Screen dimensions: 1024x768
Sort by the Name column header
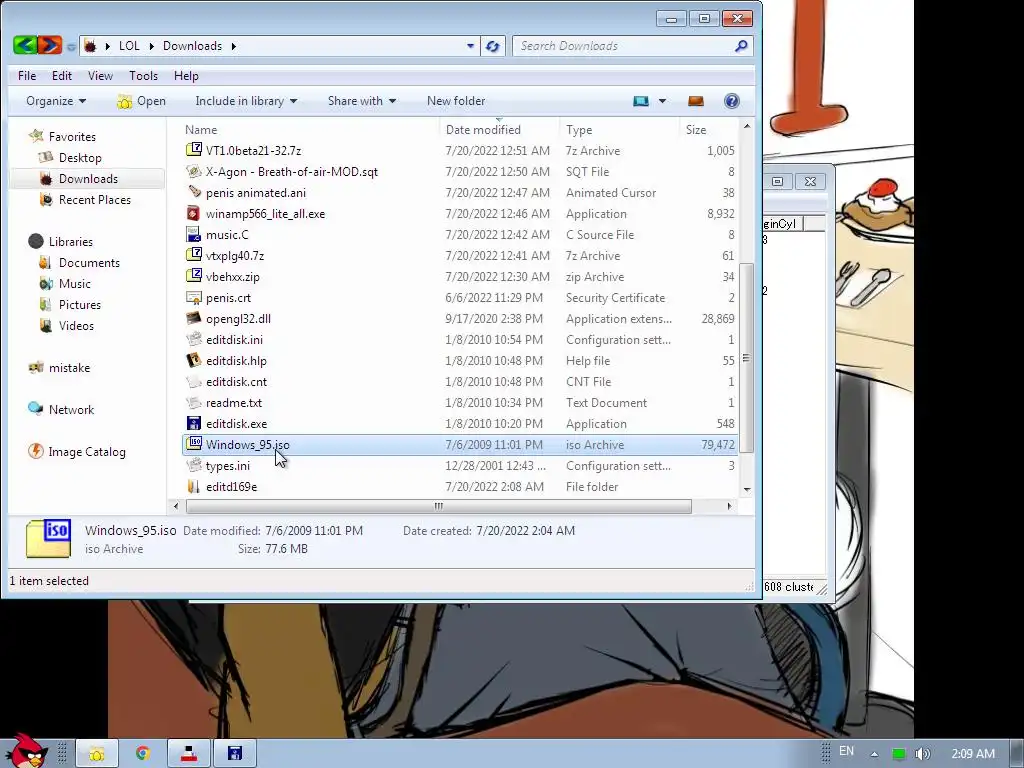click(201, 129)
